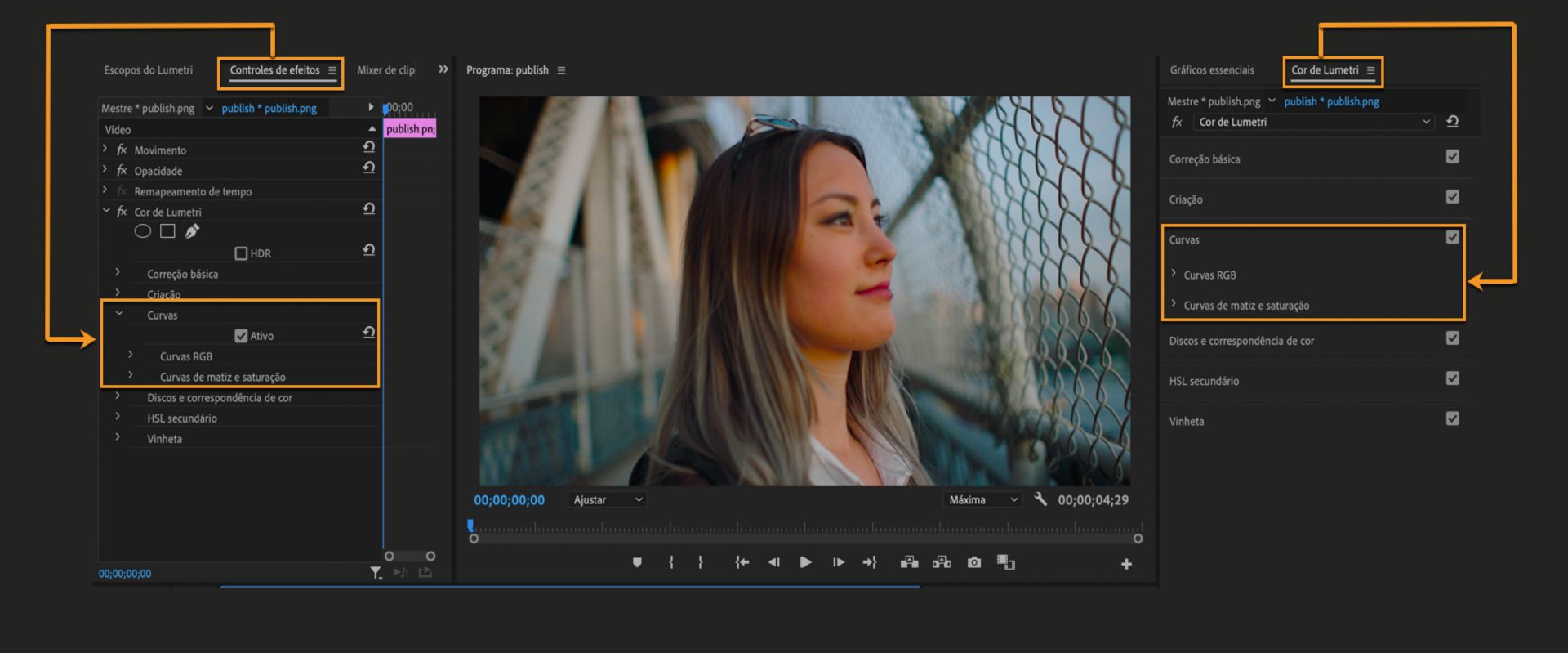1568x653 pixels.
Task: Select the ellipse mask tool under Cor de Lumetri
Action: [143, 231]
